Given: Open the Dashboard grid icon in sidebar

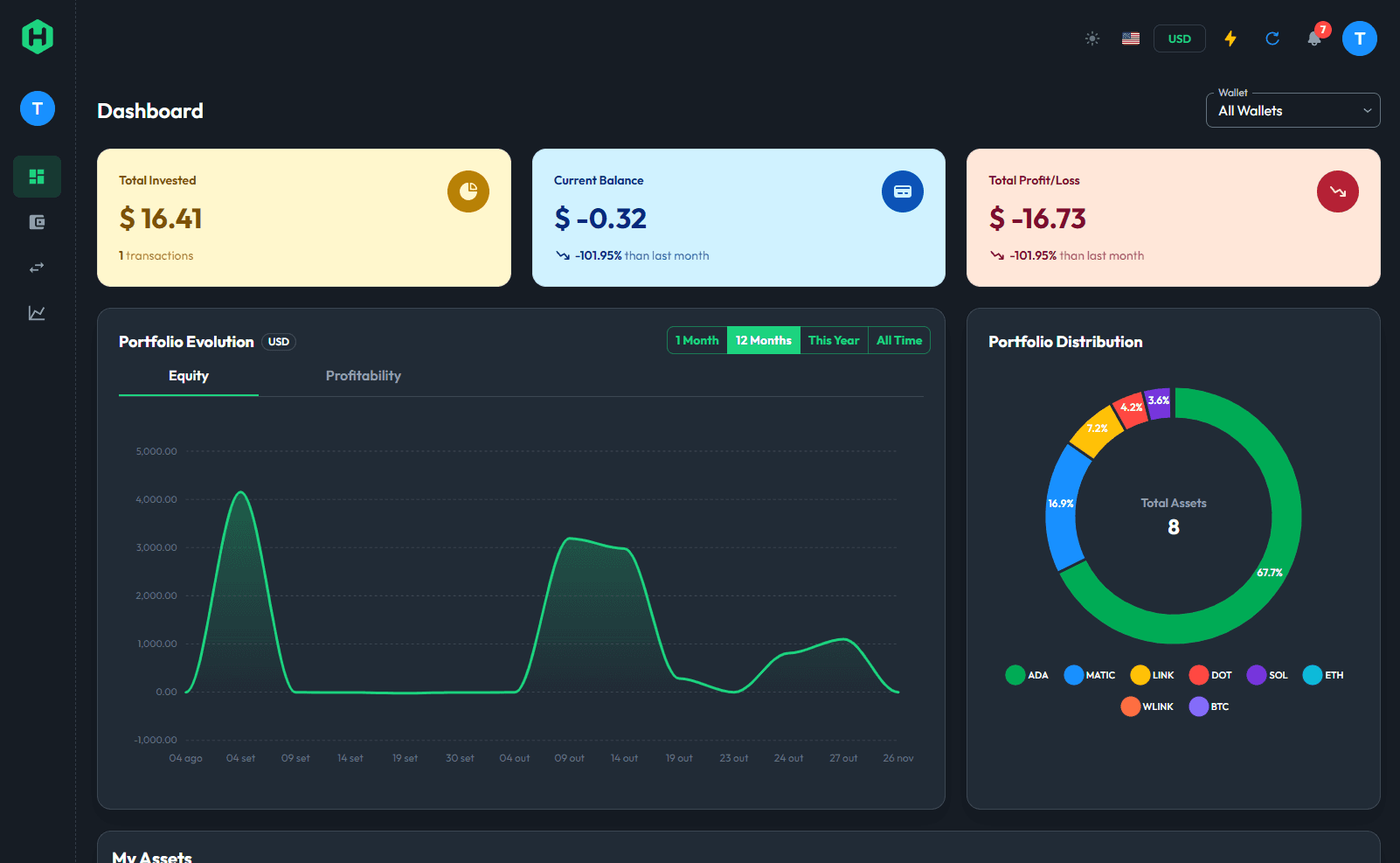Looking at the screenshot, I should point(37,177).
